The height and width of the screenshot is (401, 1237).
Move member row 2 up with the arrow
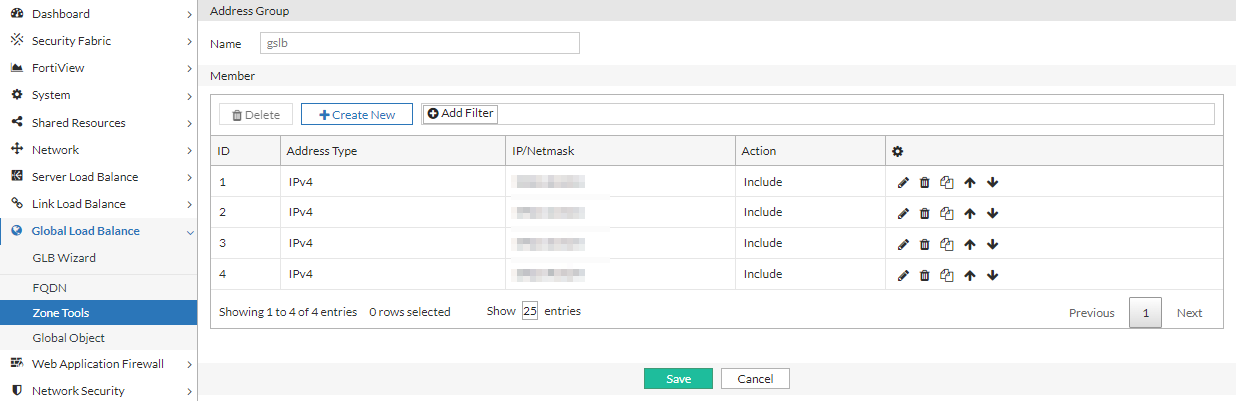coord(969,213)
